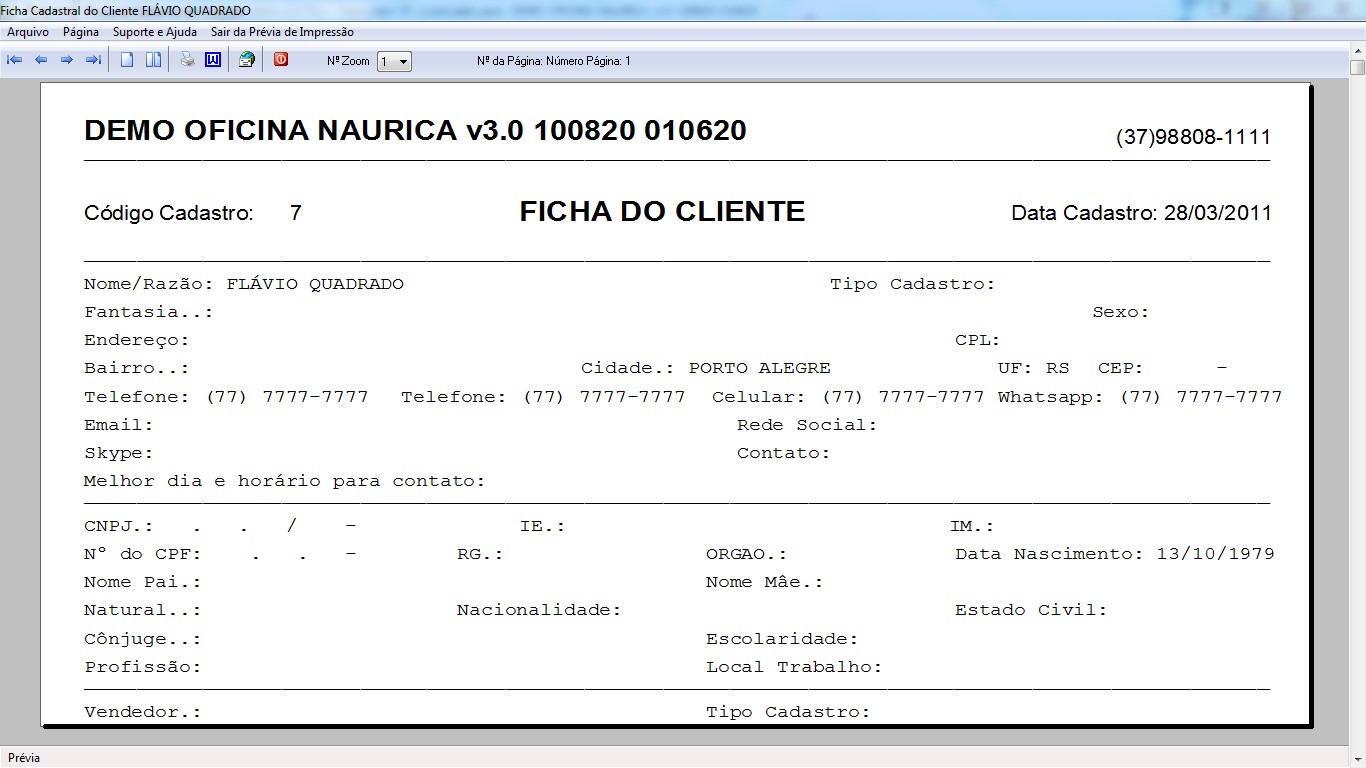Viewport: 1366px width, 768px height.
Task: Click the Data Cadastro: 28/03/2011 text
Action: 1141,213
